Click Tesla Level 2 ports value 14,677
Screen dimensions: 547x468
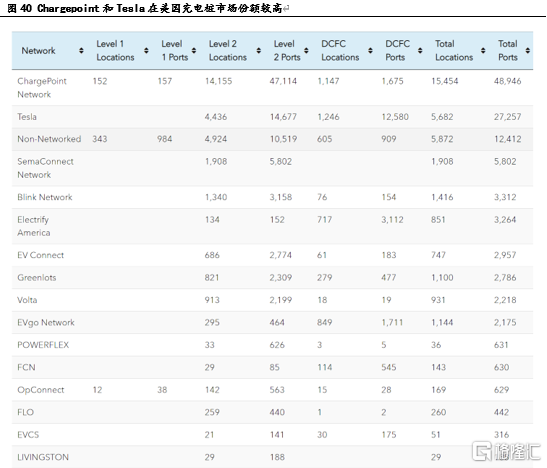tap(283, 116)
